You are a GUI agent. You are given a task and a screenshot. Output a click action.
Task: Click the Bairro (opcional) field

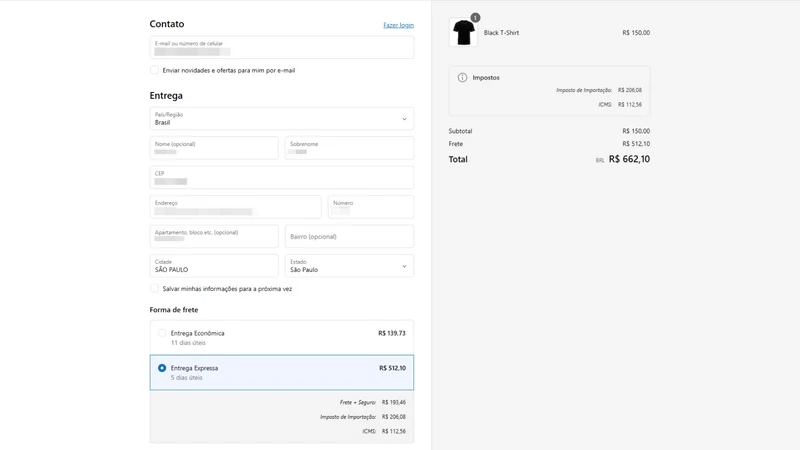tap(349, 236)
